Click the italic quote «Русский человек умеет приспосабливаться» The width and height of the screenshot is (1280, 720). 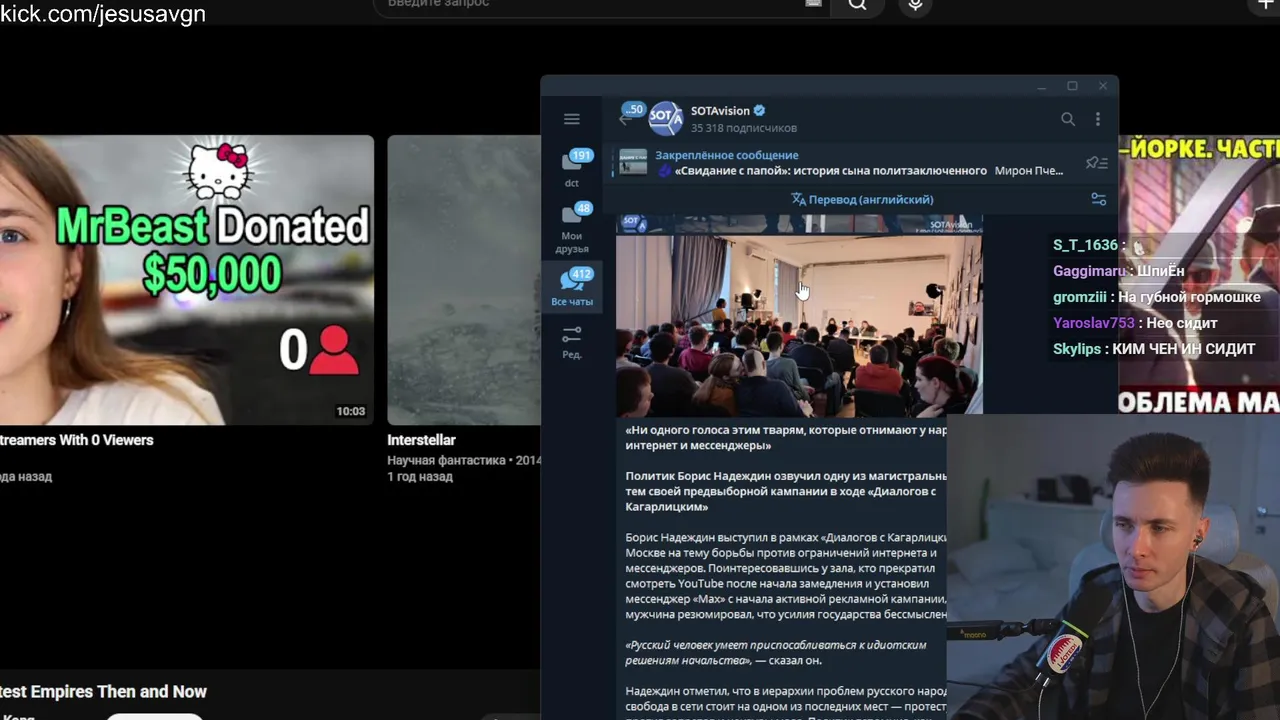point(776,653)
